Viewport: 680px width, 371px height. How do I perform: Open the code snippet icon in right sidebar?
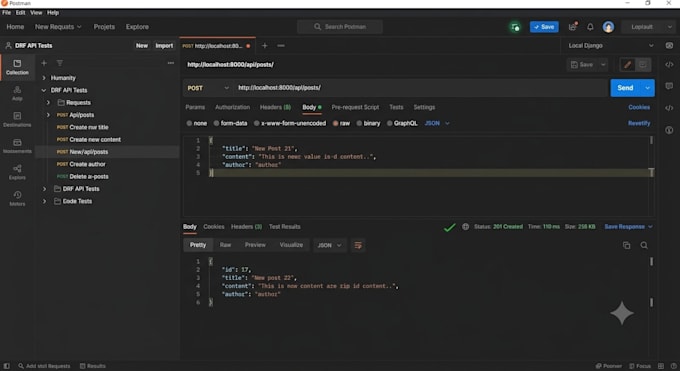click(669, 65)
